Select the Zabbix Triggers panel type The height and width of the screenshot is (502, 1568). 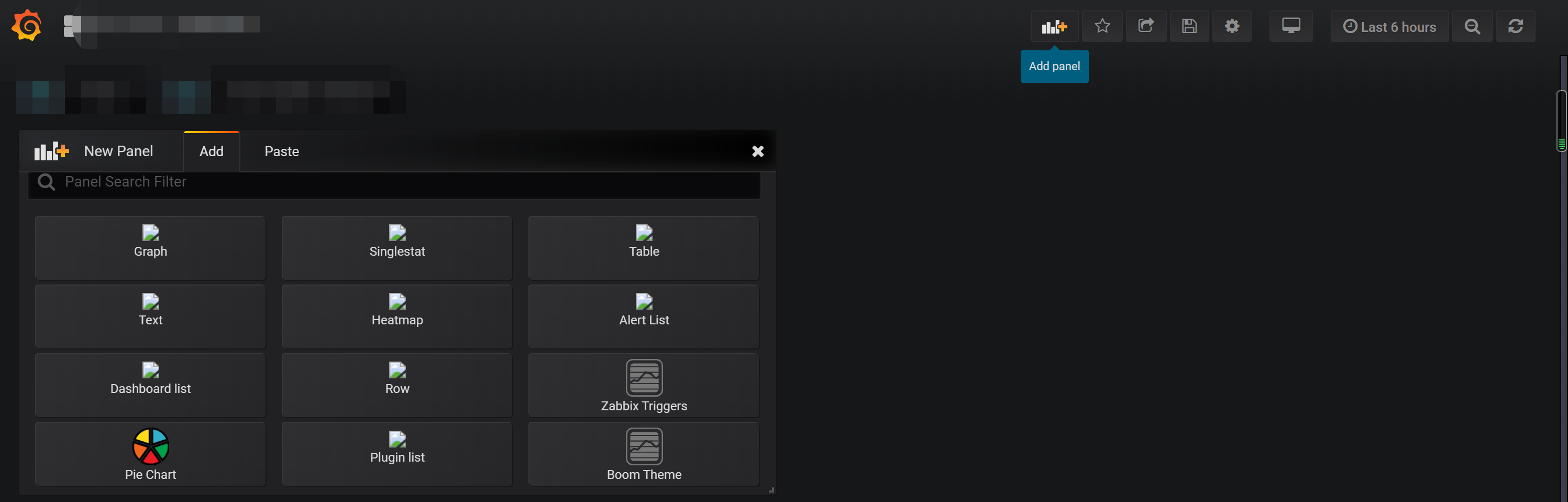[644, 385]
